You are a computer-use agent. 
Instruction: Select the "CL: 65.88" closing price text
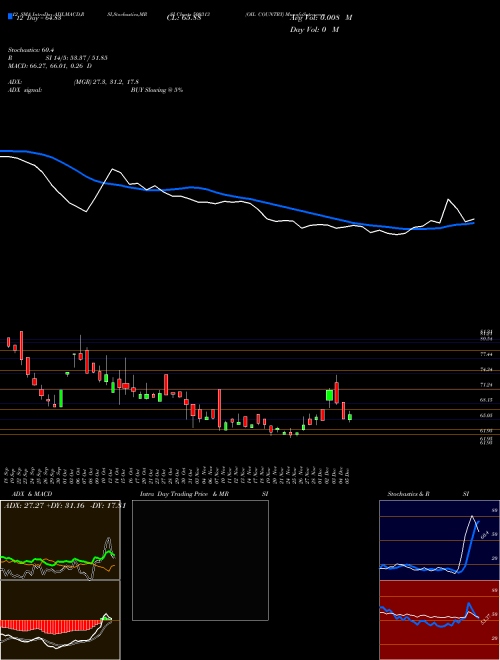184,18
